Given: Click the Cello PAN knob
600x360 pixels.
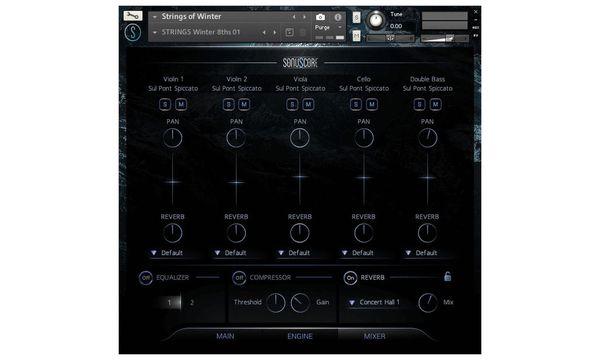Looking at the screenshot, I should [x=364, y=138].
